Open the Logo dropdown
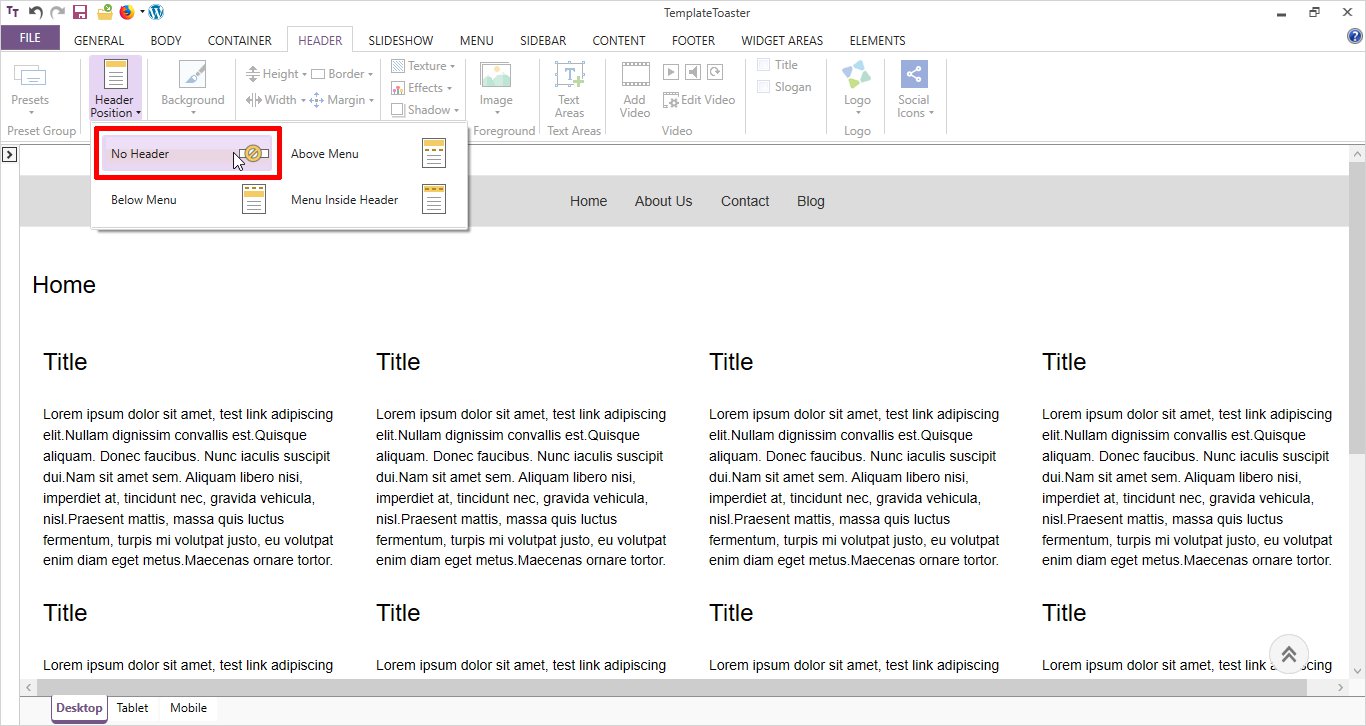This screenshot has height=726, width=1366. pyautogui.click(x=857, y=90)
